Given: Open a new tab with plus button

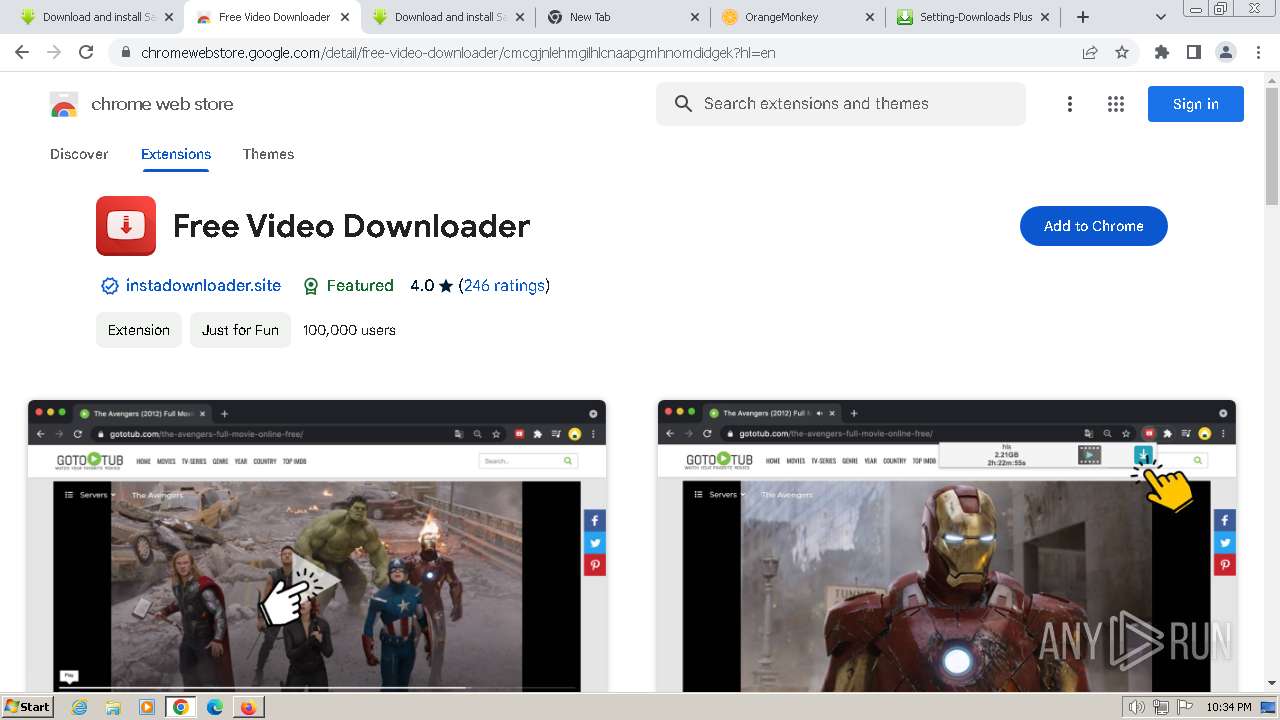Looking at the screenshot, I should (x=1083, y=17).
